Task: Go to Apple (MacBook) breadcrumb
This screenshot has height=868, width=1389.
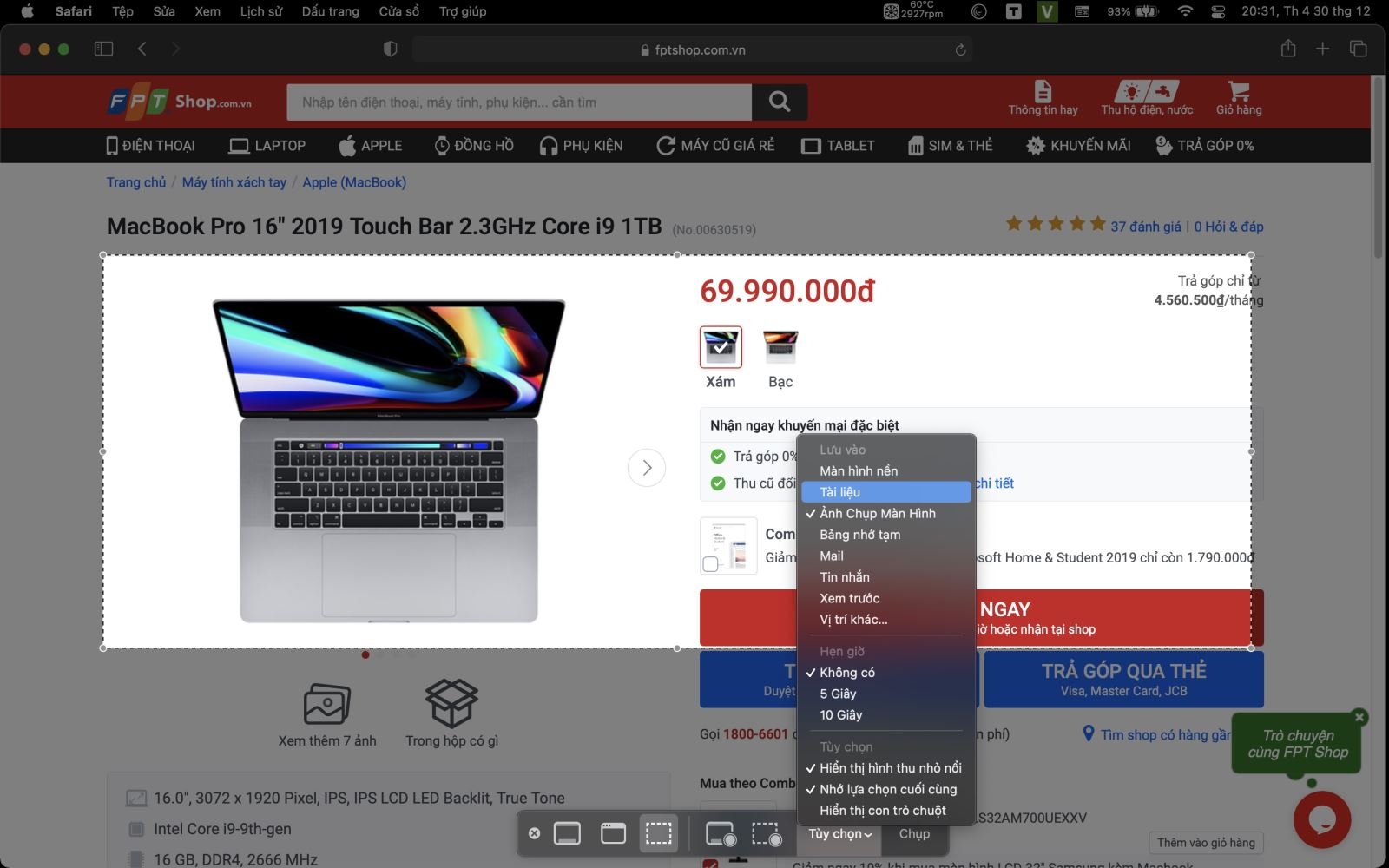Action: tap(354, 182)
